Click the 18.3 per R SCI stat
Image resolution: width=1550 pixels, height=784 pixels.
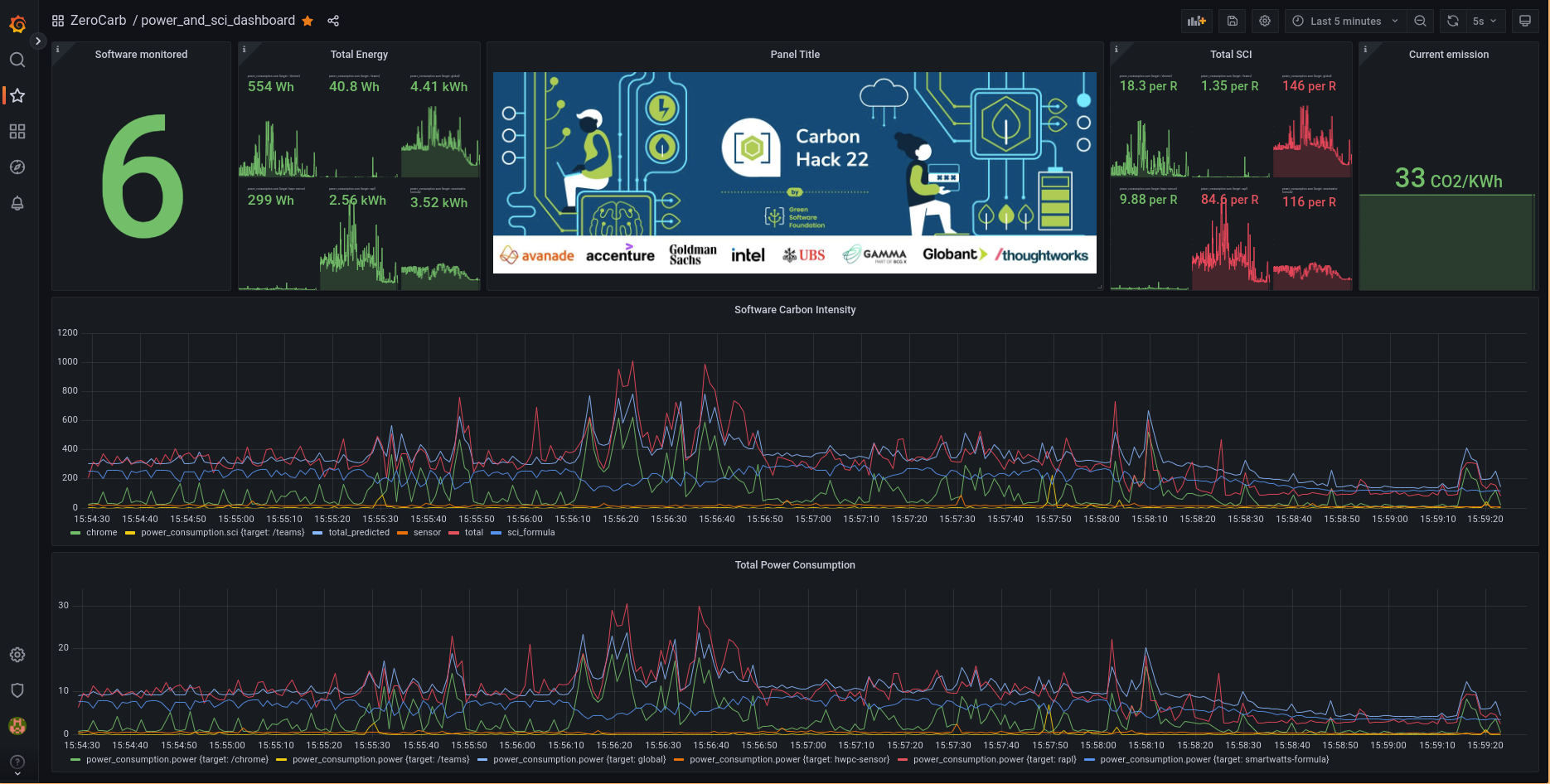(1148, 86)
